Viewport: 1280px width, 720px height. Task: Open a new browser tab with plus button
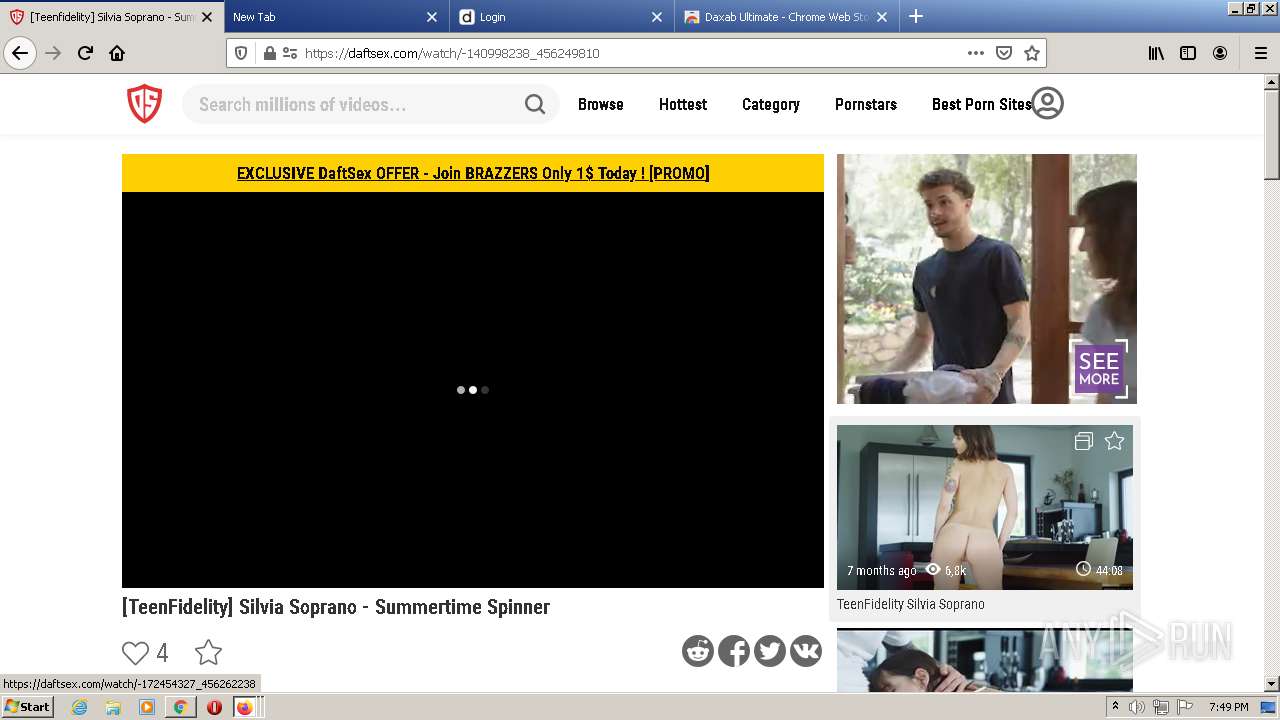coord(916,16)
